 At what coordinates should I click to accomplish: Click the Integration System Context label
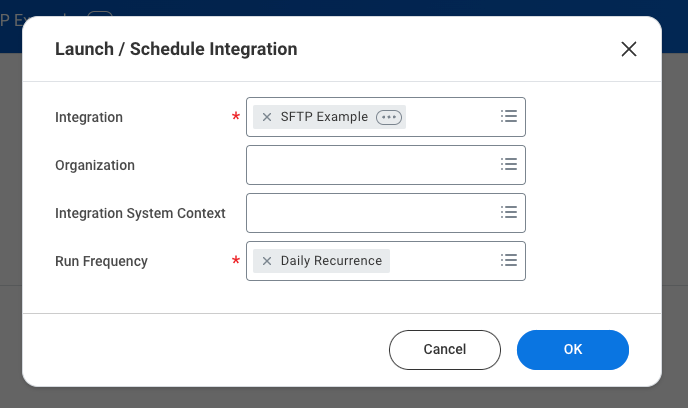(140, 213)
